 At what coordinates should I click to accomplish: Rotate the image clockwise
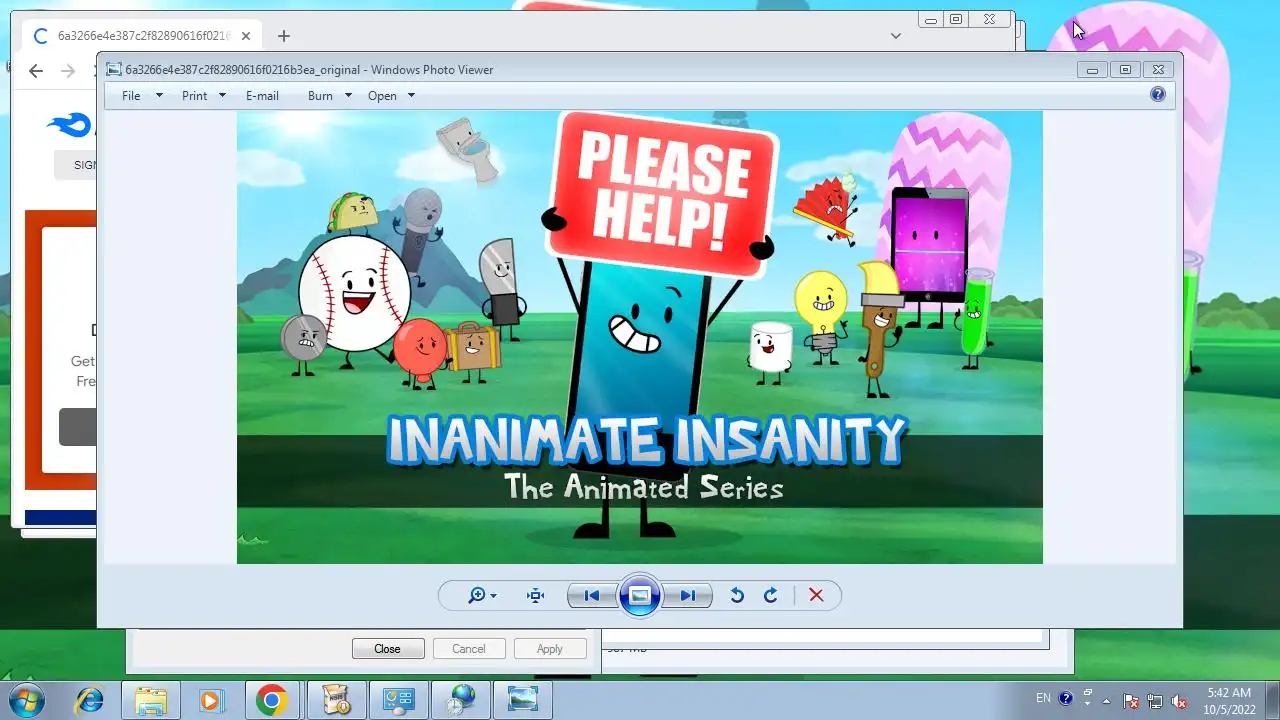771,595
